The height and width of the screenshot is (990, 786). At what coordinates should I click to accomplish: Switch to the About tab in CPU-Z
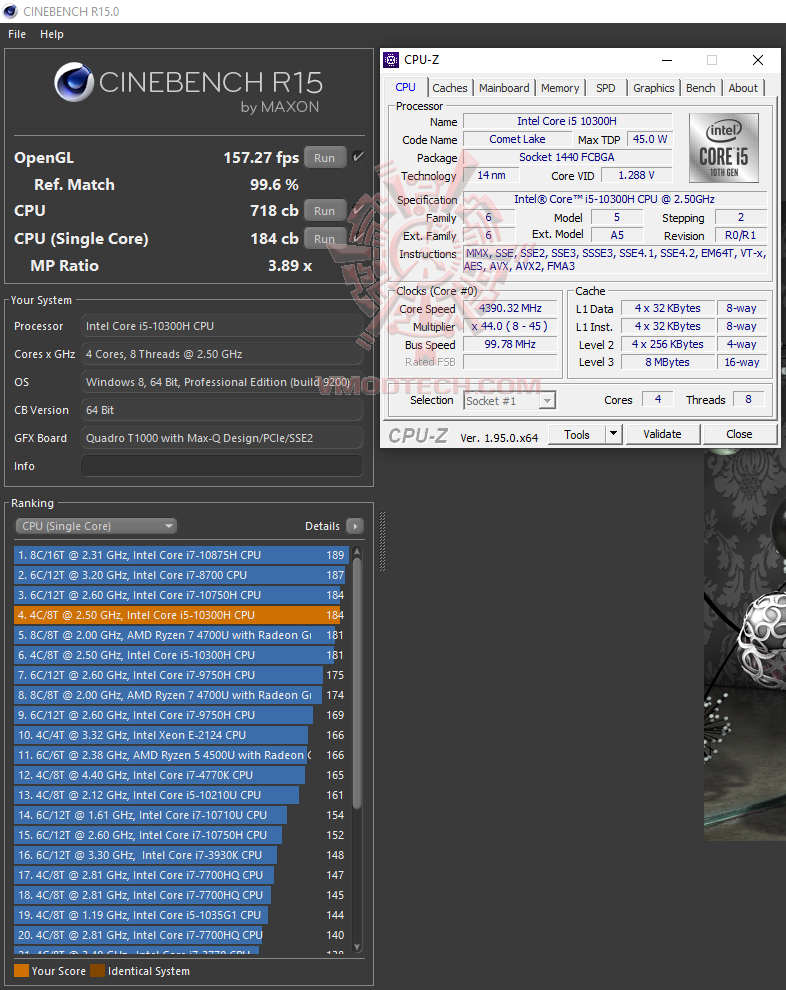[x=743, y=88]
